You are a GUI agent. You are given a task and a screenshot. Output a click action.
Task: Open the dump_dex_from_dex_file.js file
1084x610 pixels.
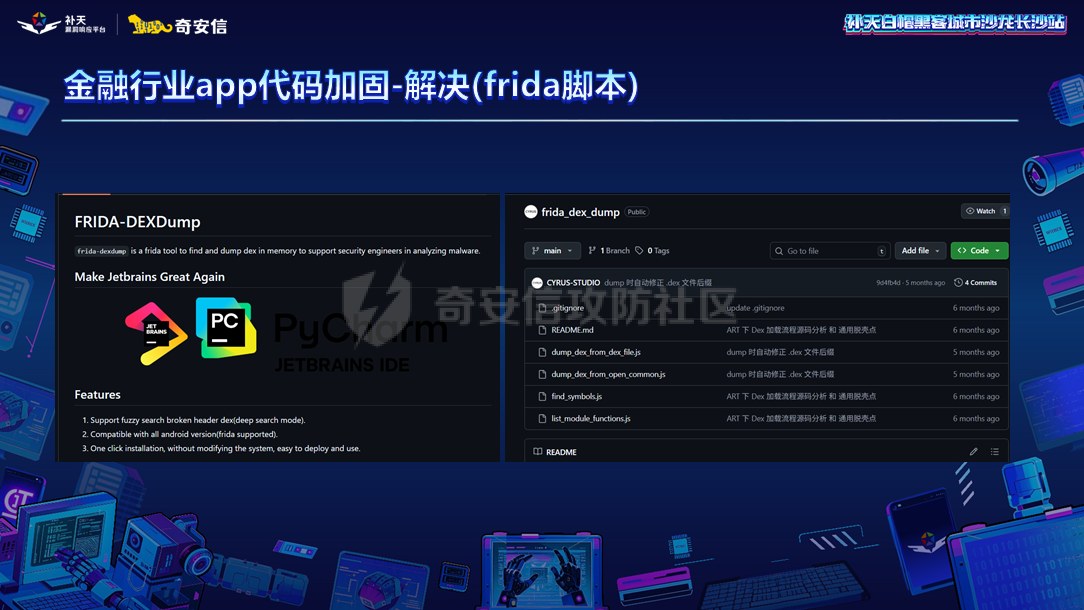click(597, 352)
